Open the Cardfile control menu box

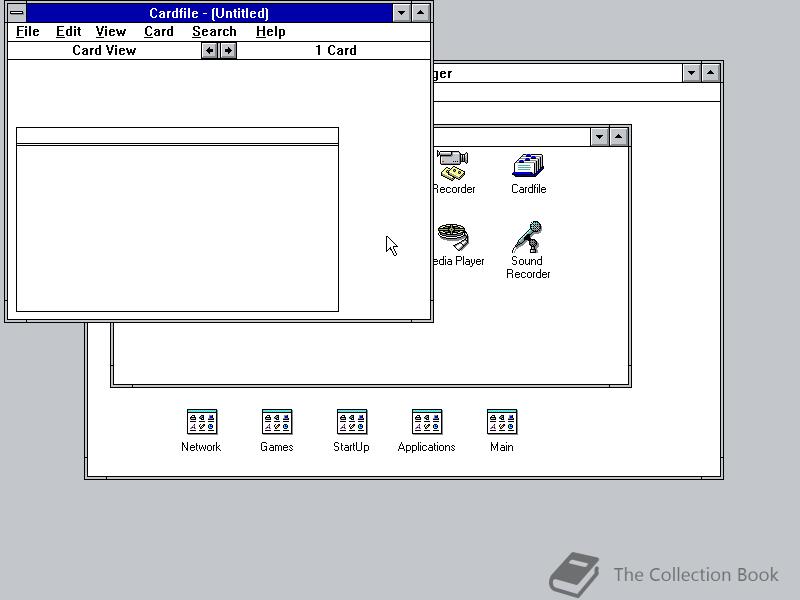point(17,13)
